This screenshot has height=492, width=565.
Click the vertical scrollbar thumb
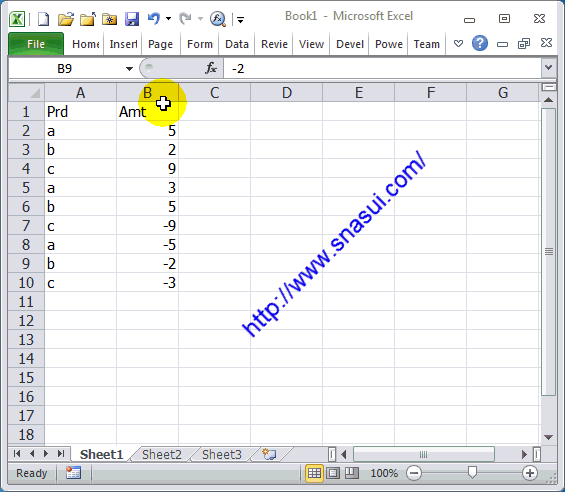[548, 252]
